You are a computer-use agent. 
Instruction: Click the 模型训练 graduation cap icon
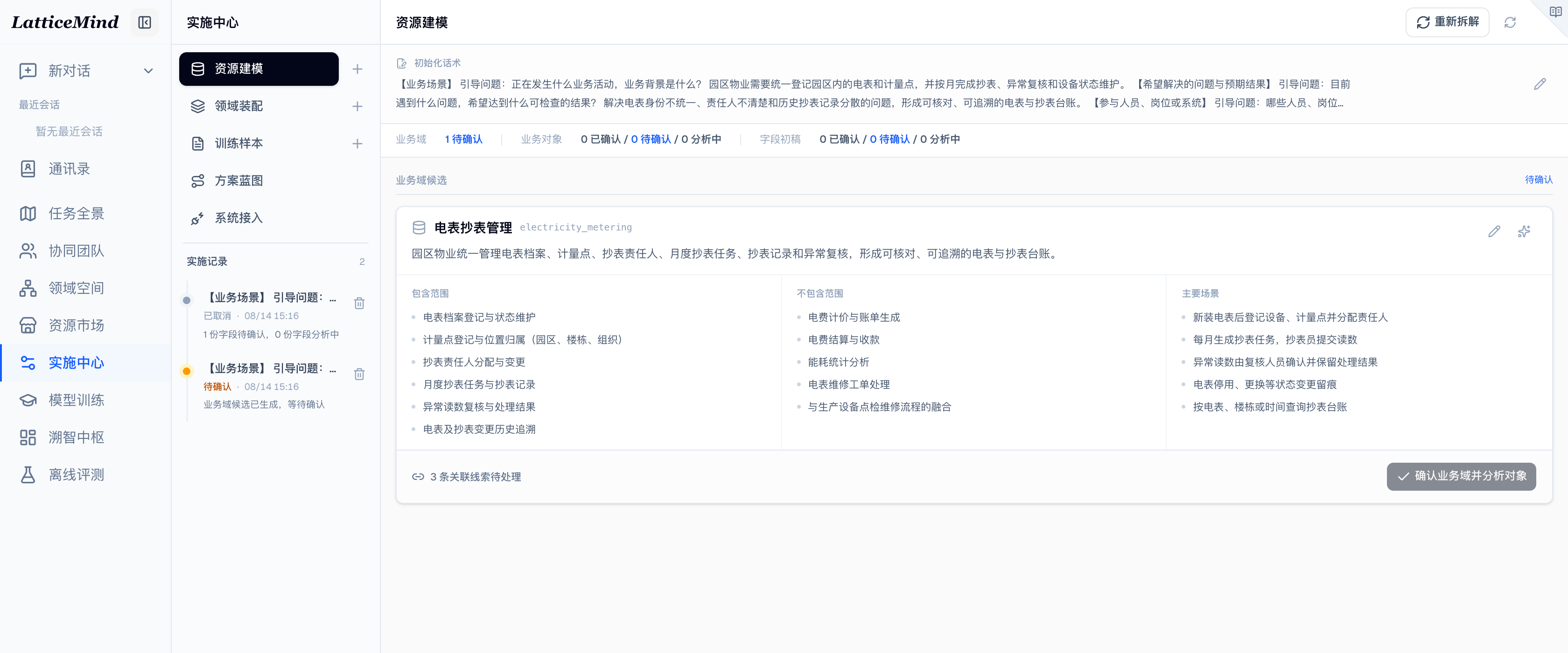point(28,400)
